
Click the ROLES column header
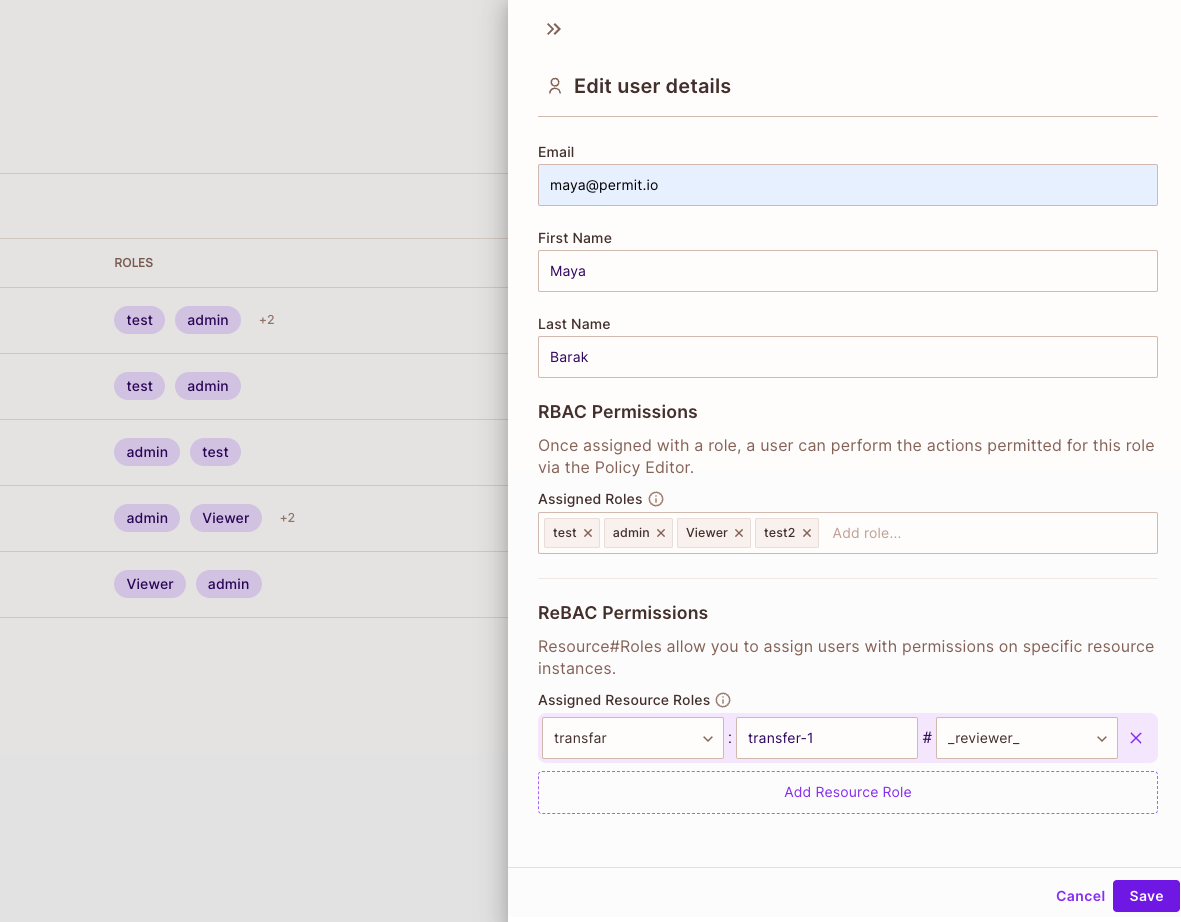point(133,262)
